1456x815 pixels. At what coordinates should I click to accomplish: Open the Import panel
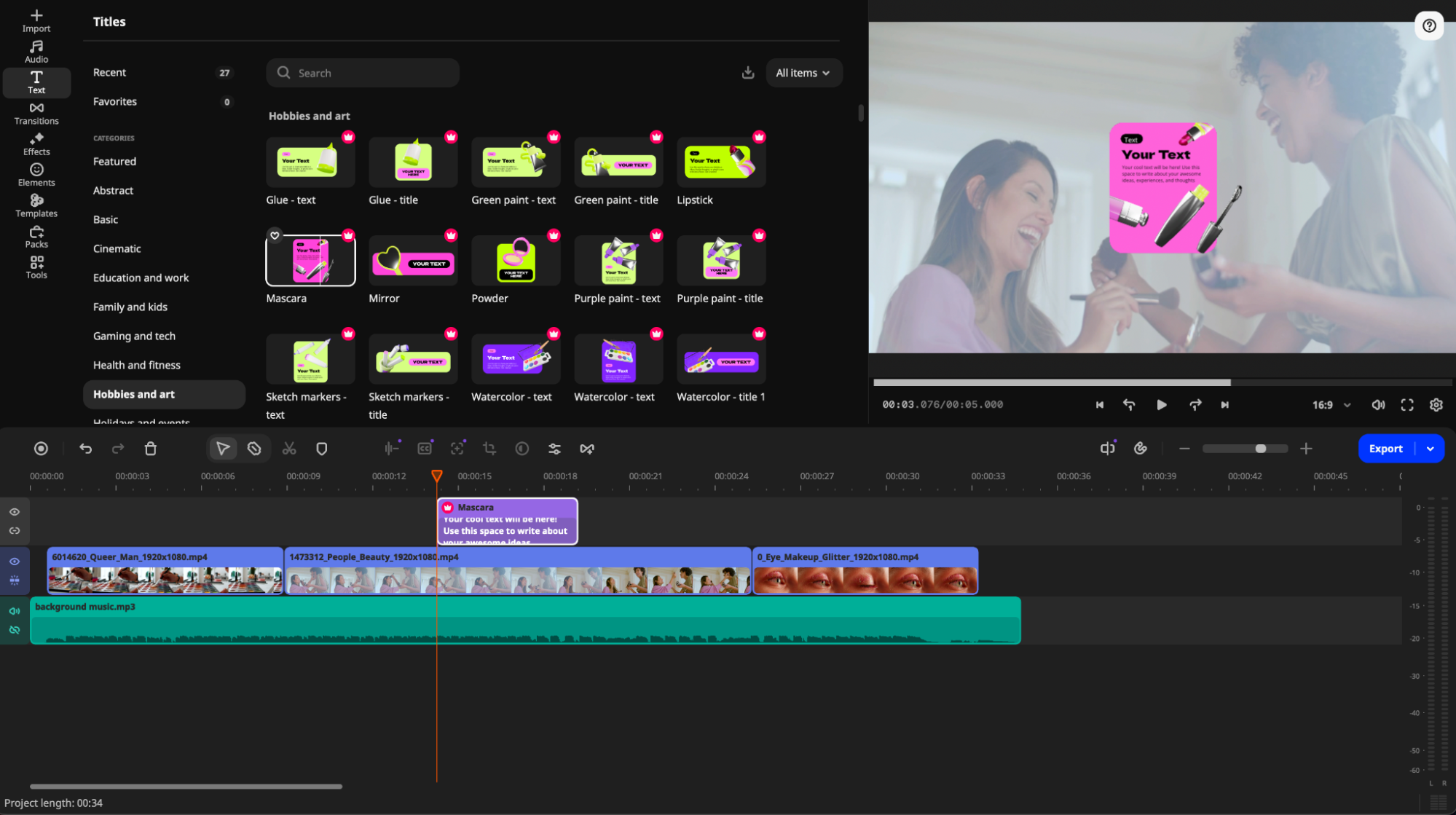pyautogui.click(x=36, y=20)
